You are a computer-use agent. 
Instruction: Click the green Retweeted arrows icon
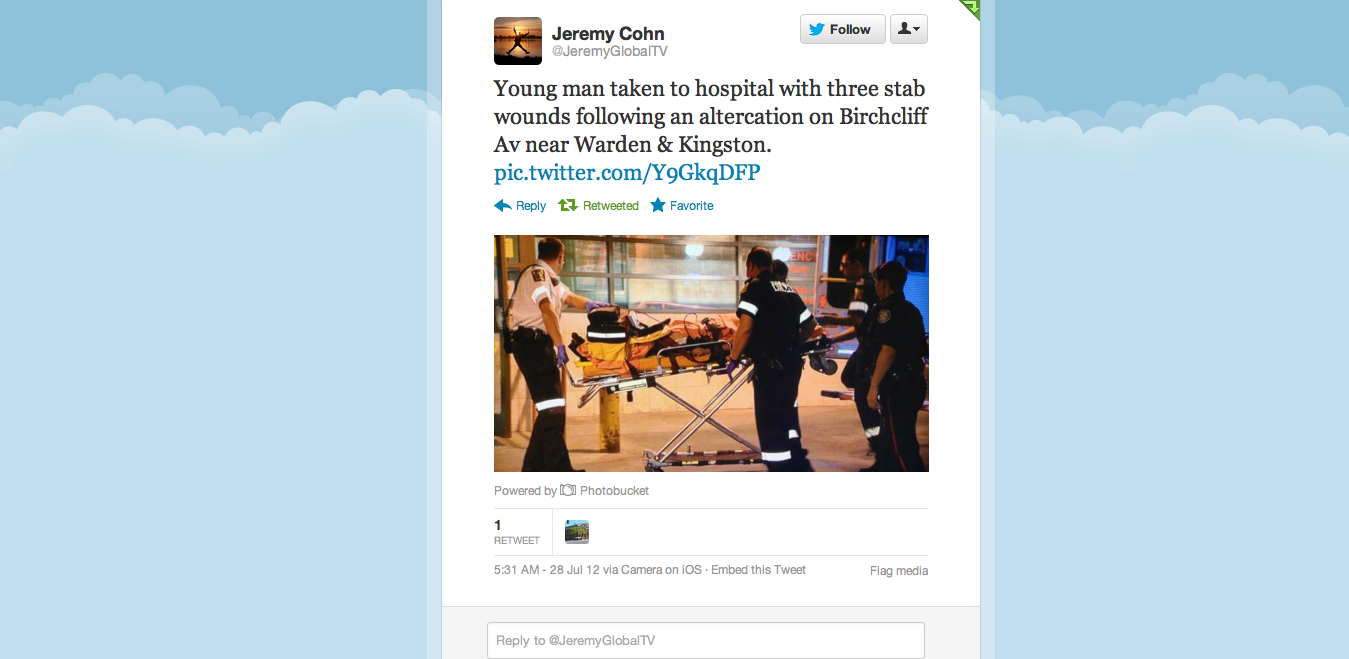pos(567,205)
